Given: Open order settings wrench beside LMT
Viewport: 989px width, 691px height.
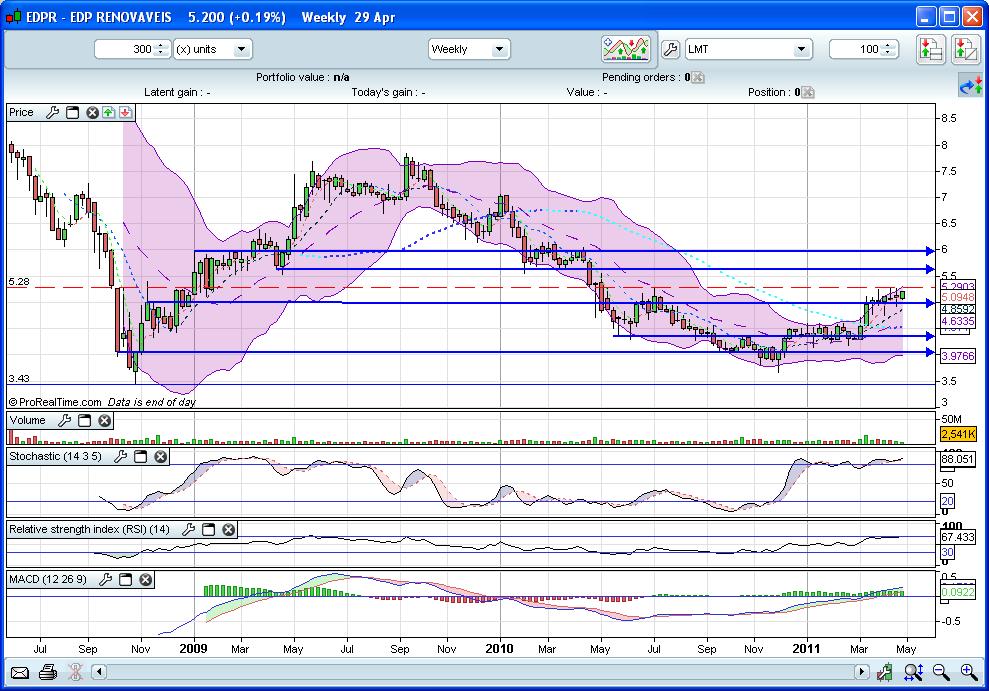Looking at the screenshot, I should click(670, 49).
